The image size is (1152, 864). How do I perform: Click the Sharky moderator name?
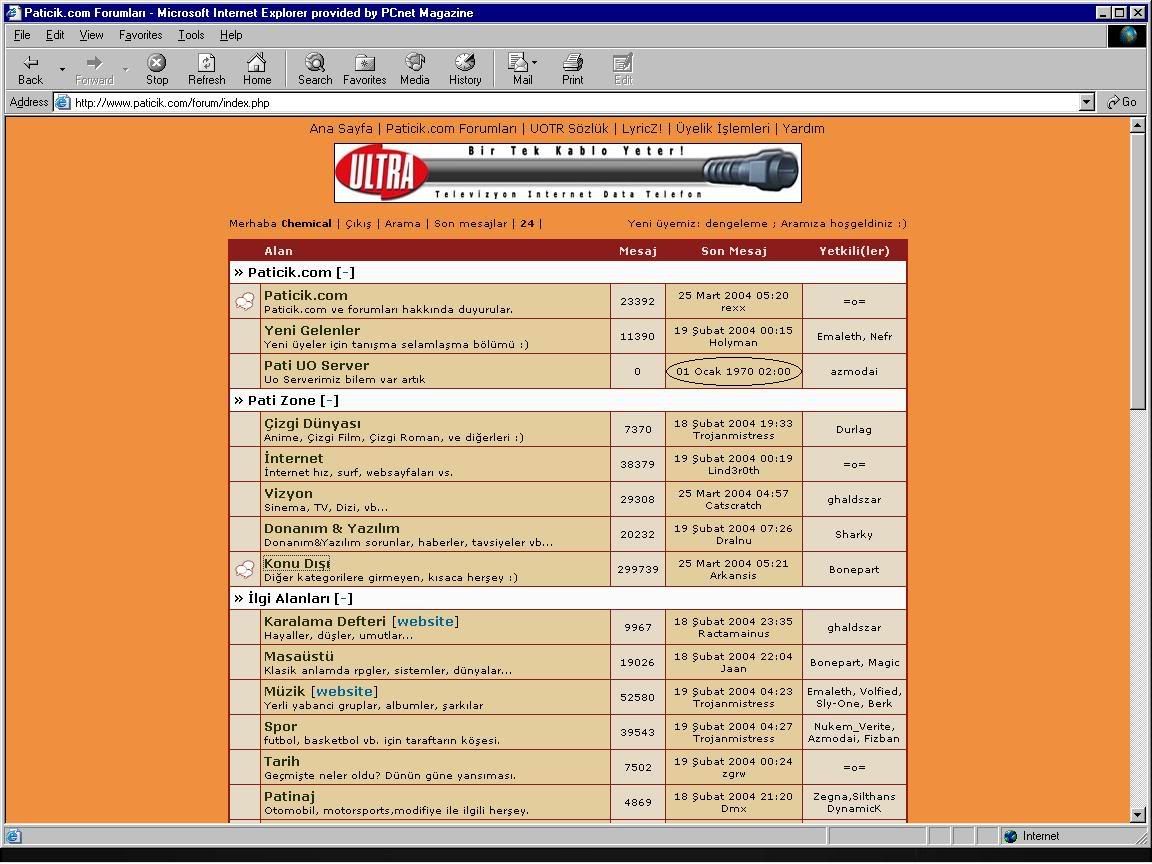coord(854,534)
